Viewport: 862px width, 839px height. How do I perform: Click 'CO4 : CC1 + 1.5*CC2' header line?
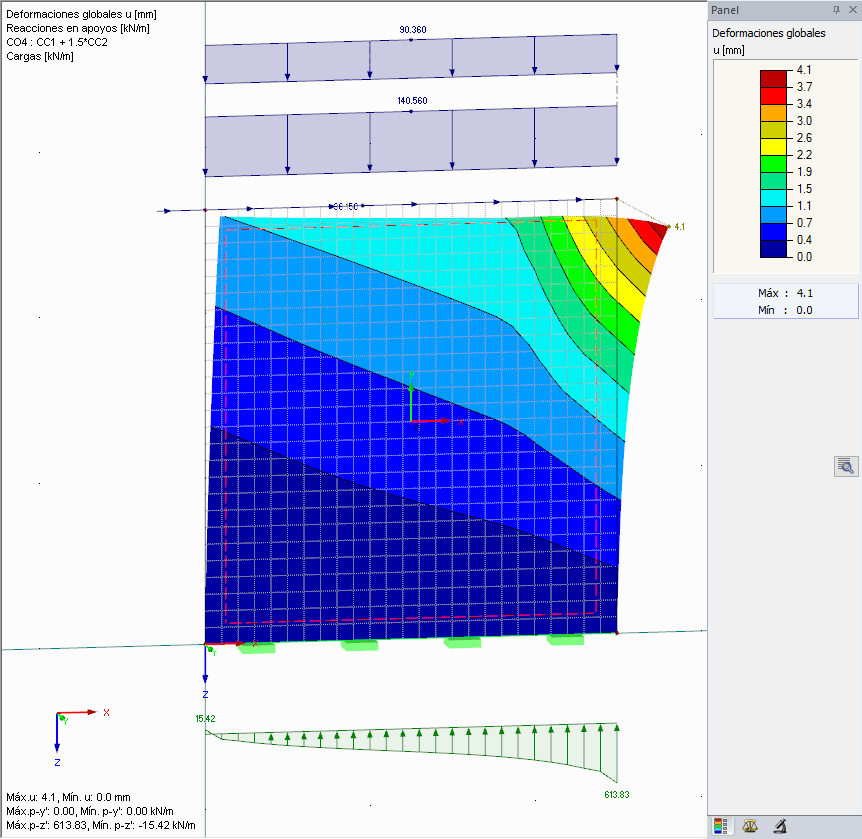[57, 42]
